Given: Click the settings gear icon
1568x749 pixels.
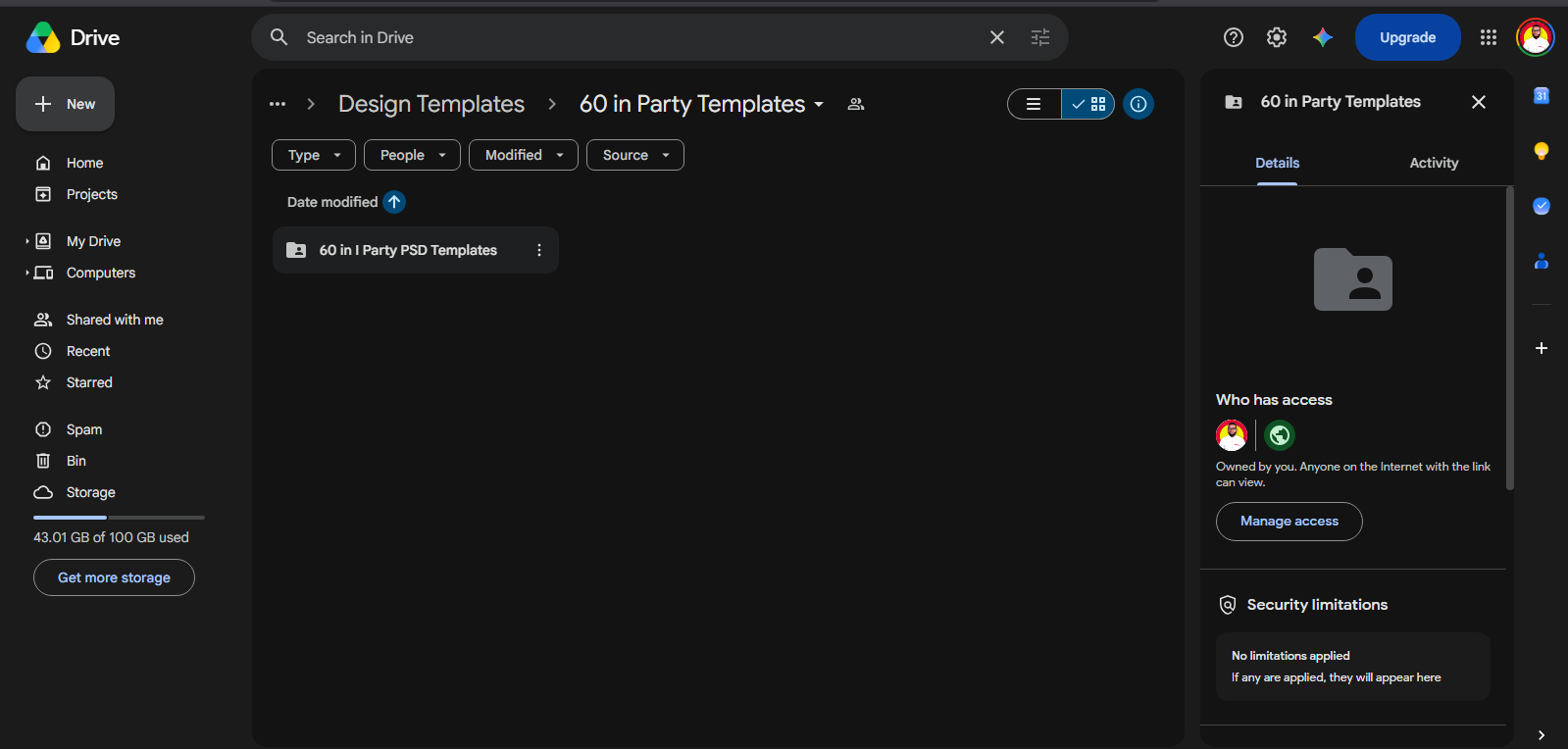Looking at the screenshot, I should point(1276,37).
